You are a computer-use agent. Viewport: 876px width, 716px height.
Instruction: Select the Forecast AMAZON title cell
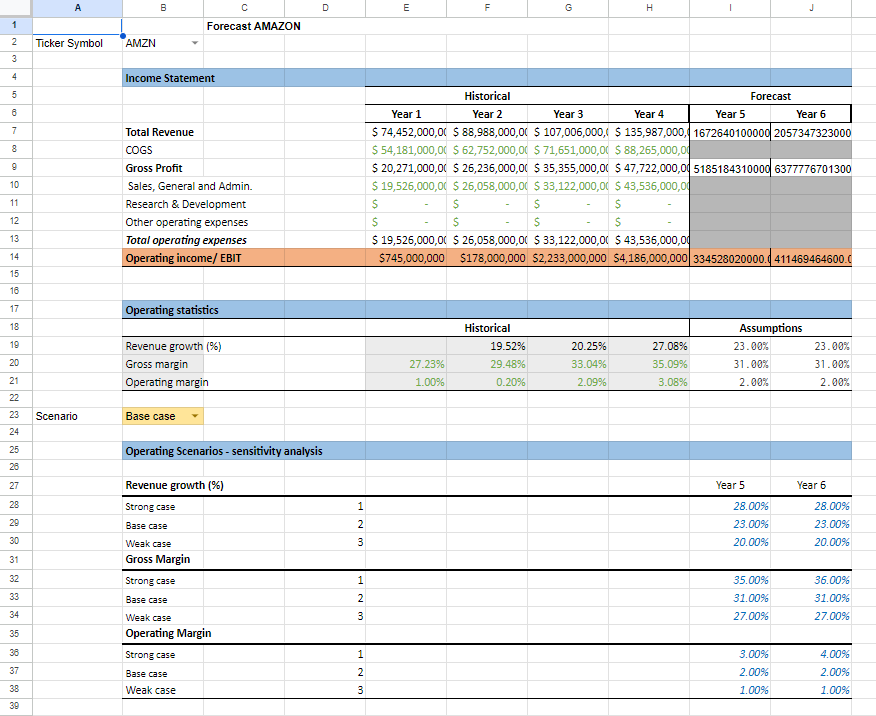(253, 26)
